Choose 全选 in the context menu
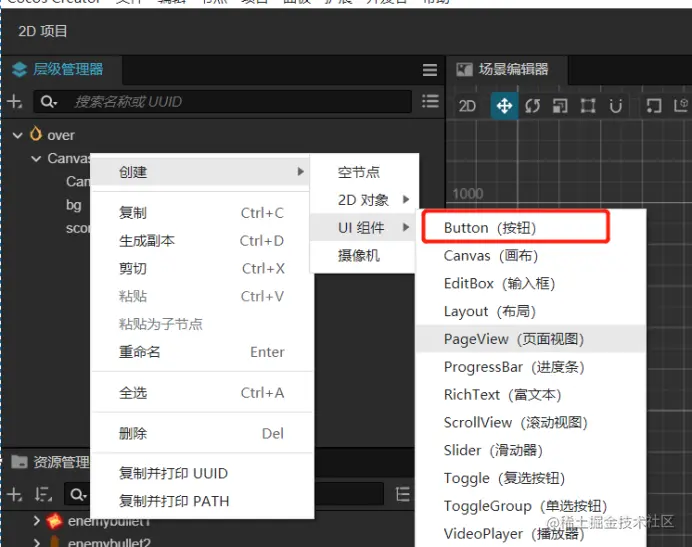Viewport: 692px width, 547px height. coord(201,392)
